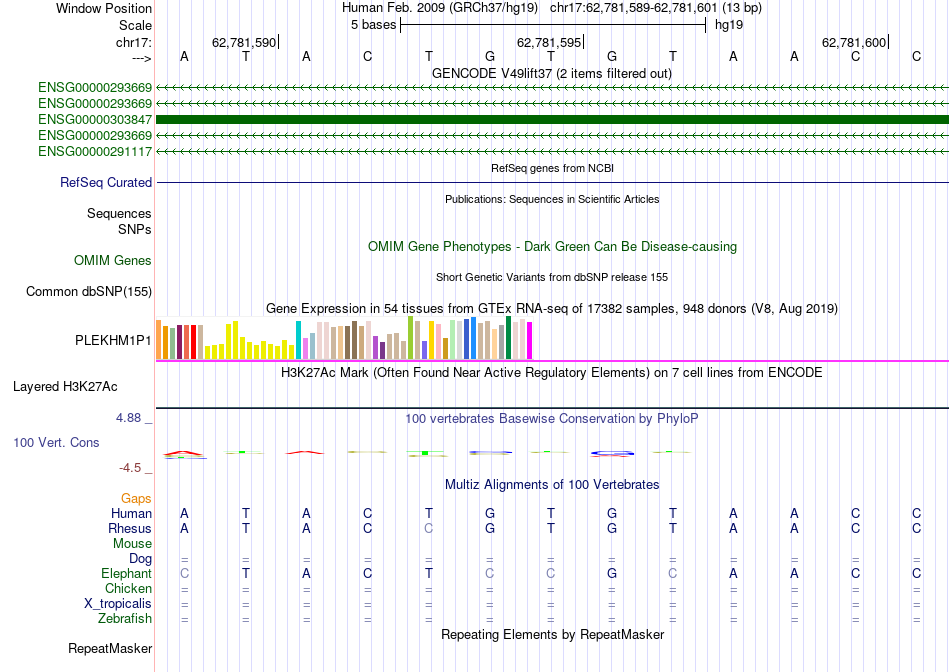Click the -4.5 PhyloP lower limit
The height and width of the screenshot is (672, 950).
point(130,468)
